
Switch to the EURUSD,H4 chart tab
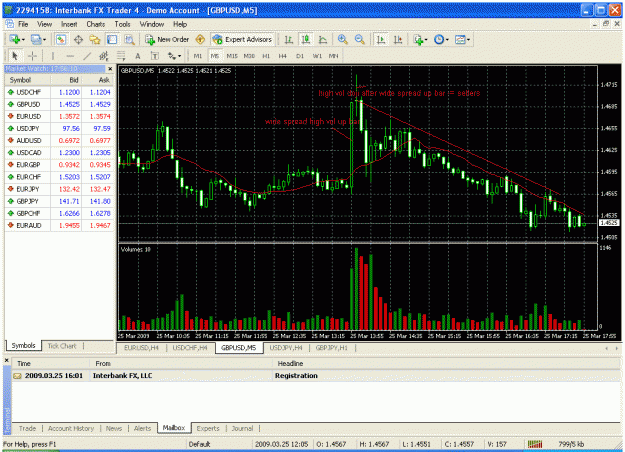pyautogui.click(x=142, y=348)
